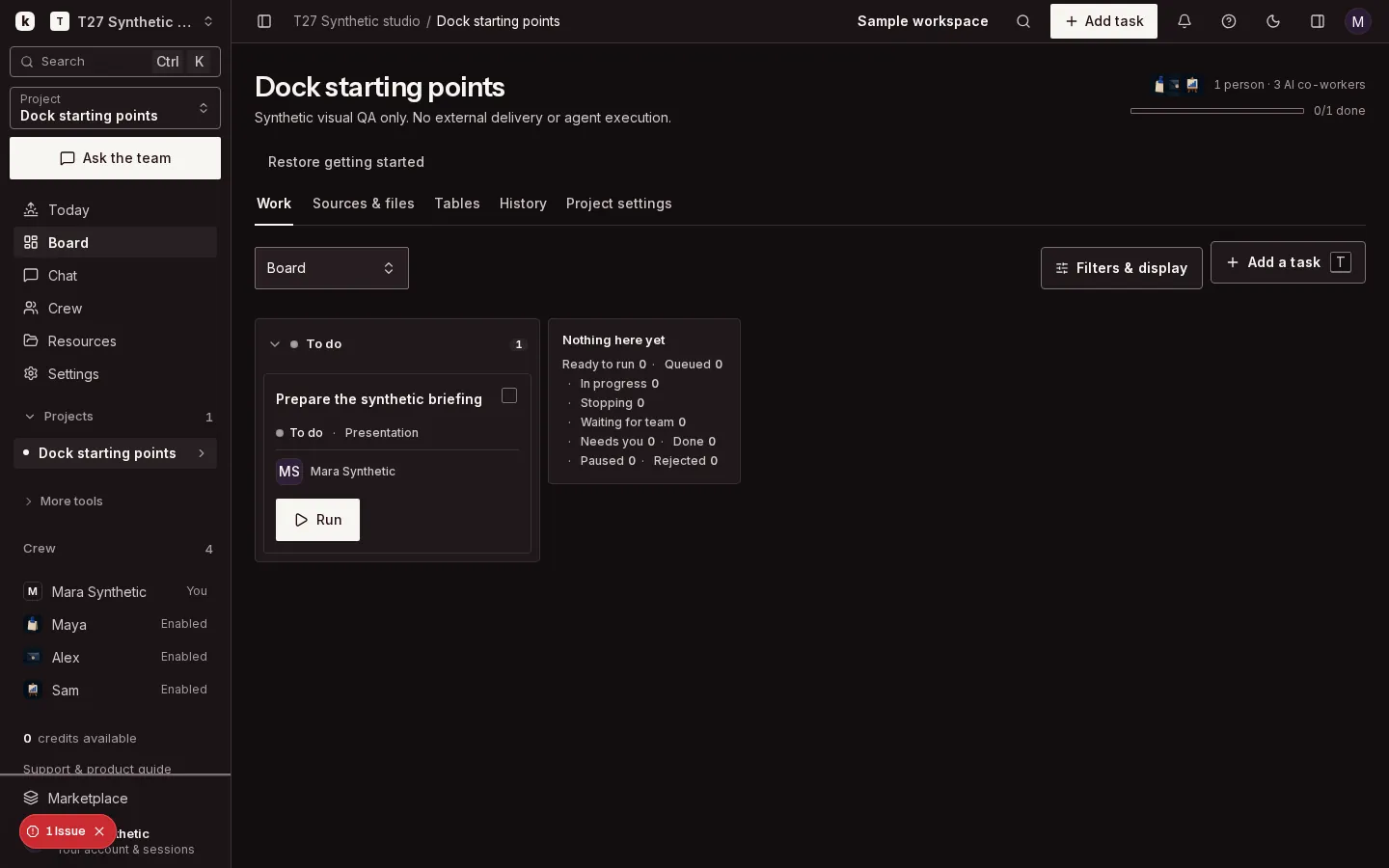Open the Crew page in sidebar
The width and height of the screenshot is (1389, 868).
tap(115, 309)
